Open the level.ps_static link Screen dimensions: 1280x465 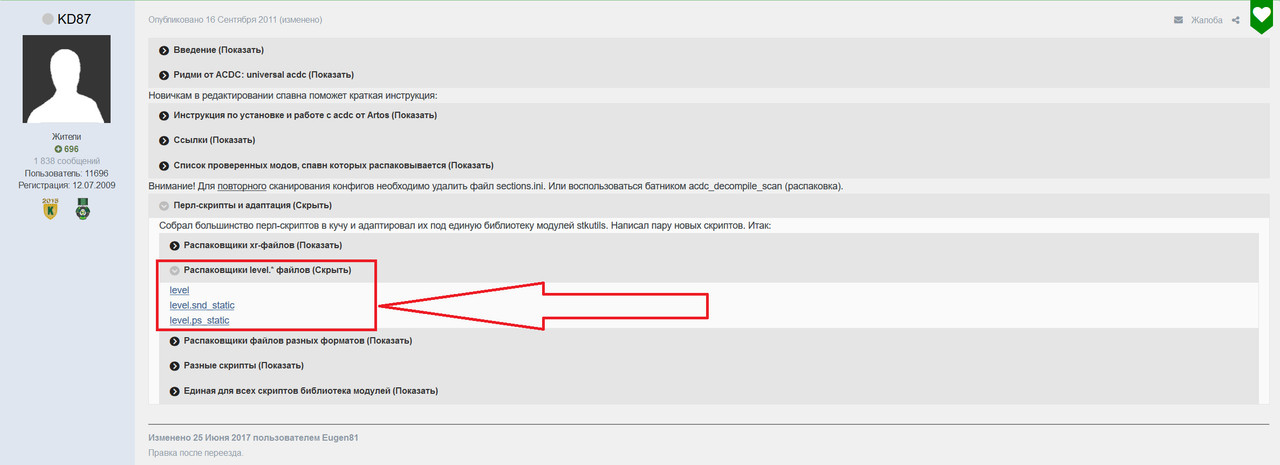click(199, 320)
